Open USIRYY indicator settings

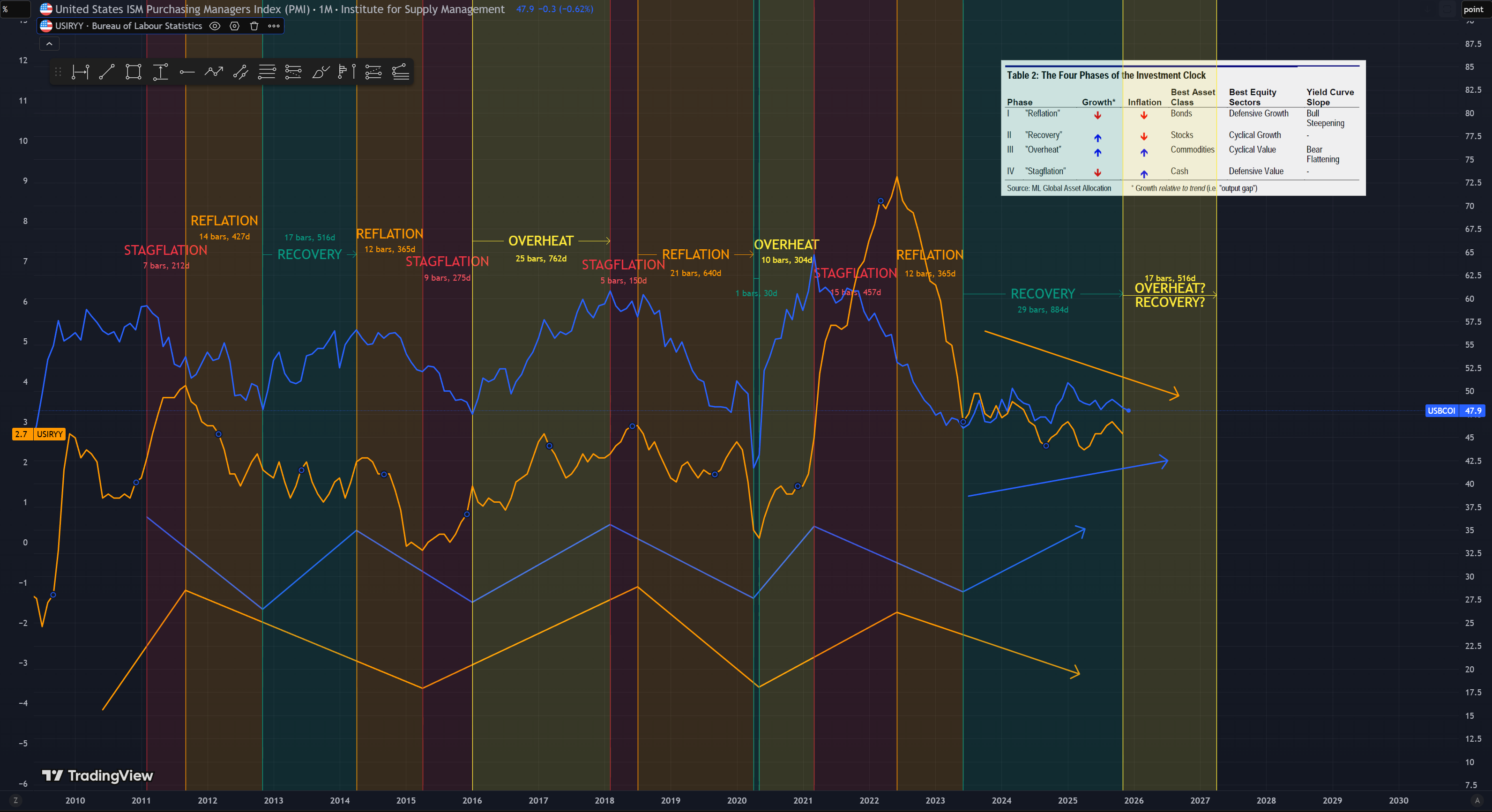click(x=235, y=26)
